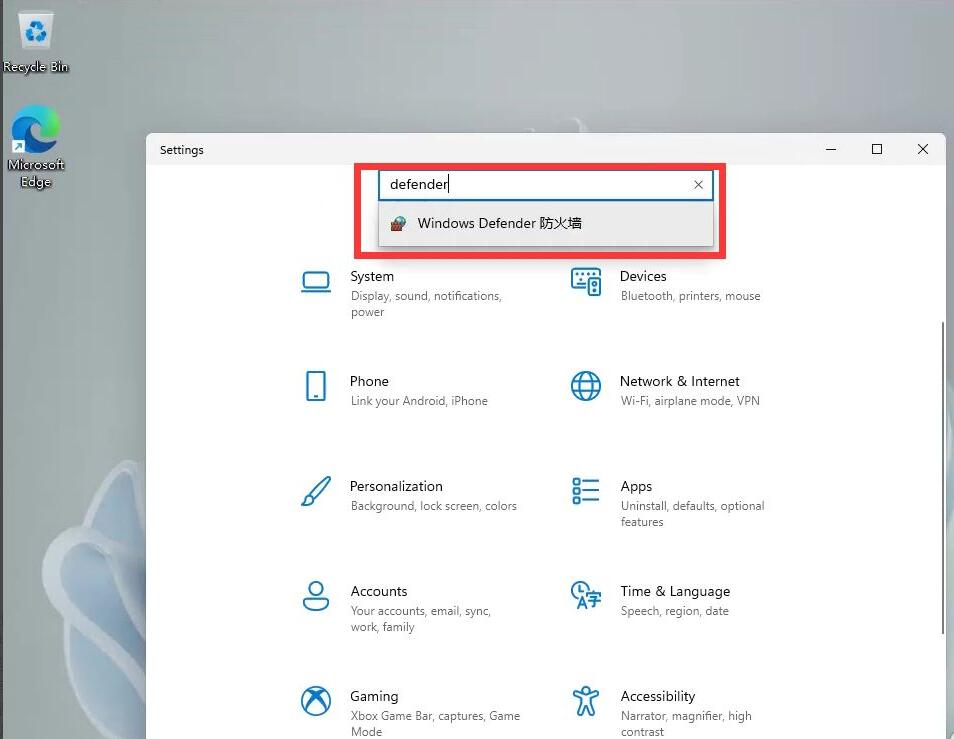This screenshot has height=739, width=954.
Task: Open Accessibility settings title
Action: tap(658, 696)
